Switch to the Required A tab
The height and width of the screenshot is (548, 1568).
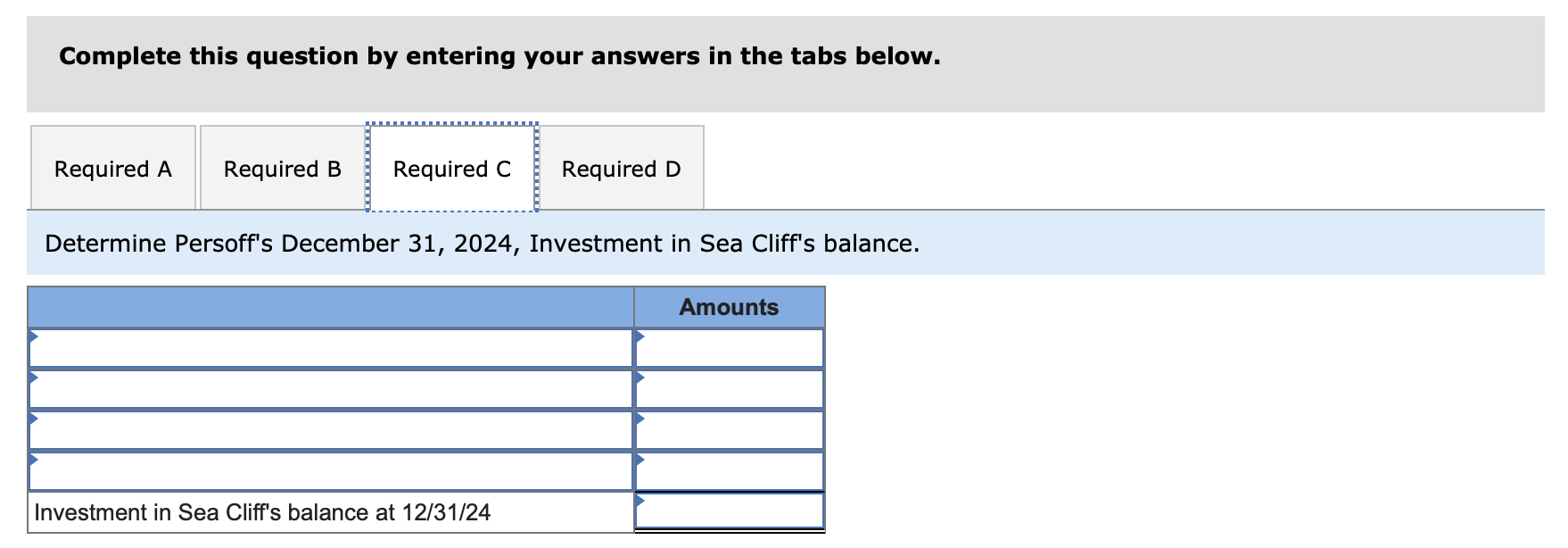tap(112, 168)
